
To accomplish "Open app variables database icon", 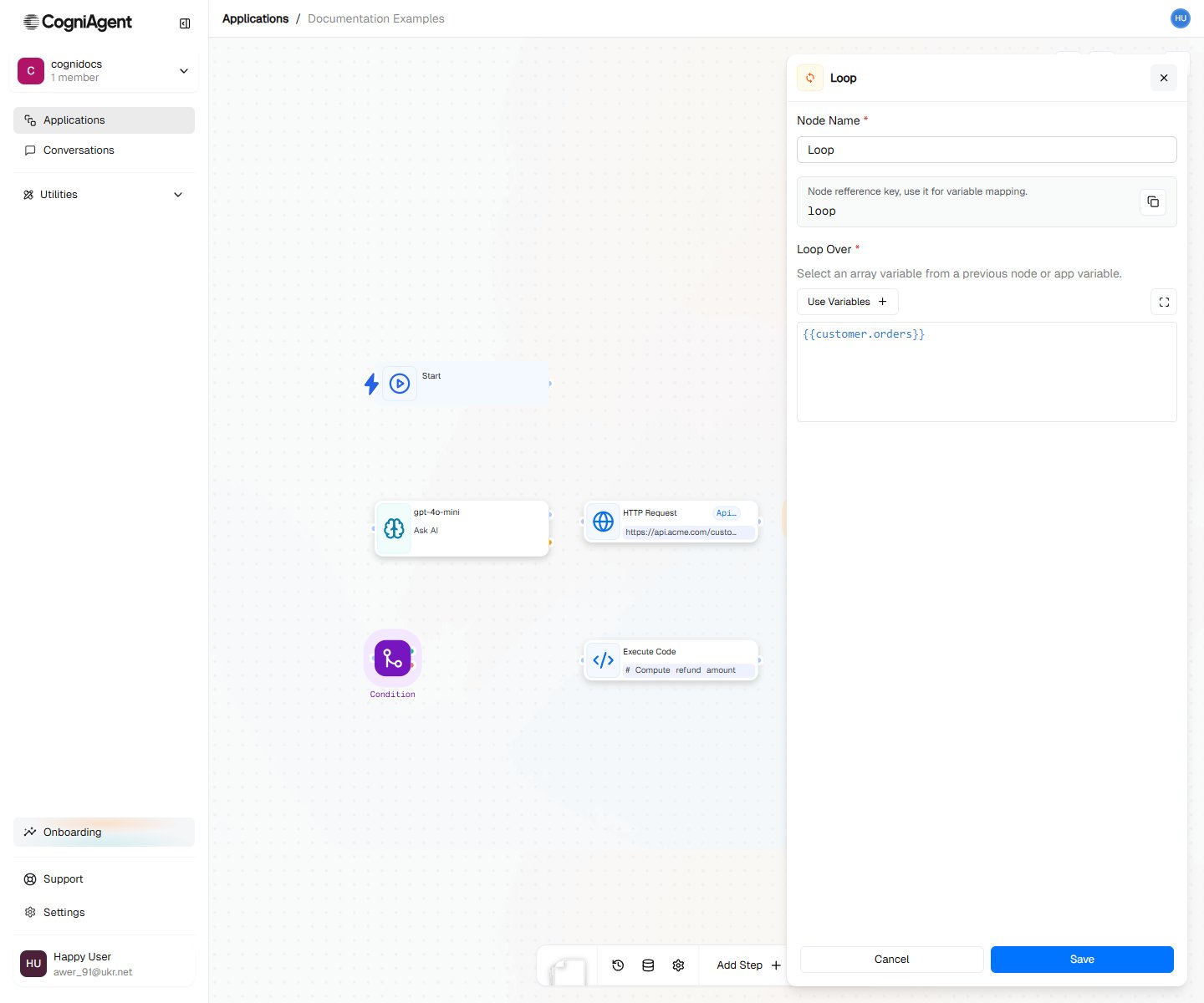I will [648, 965].
